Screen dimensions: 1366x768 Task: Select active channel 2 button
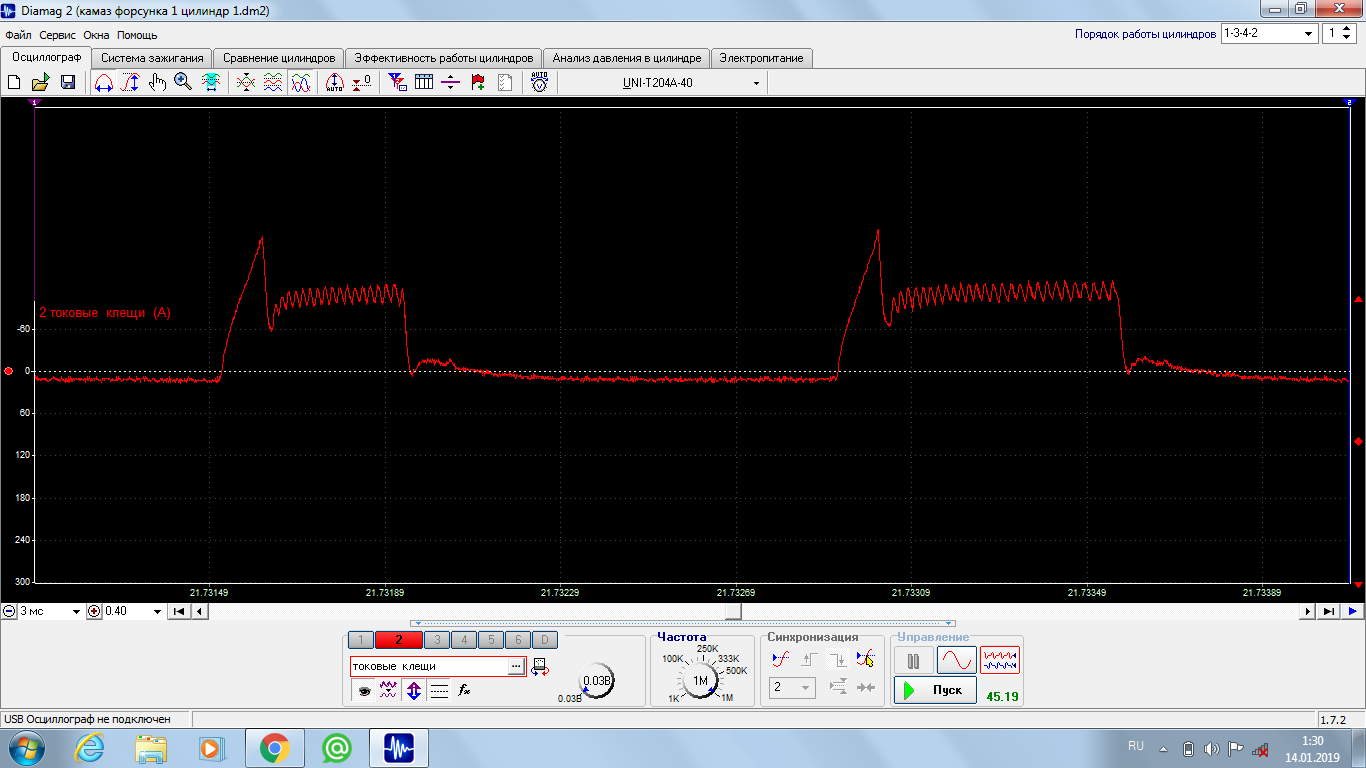pos(399,640)
